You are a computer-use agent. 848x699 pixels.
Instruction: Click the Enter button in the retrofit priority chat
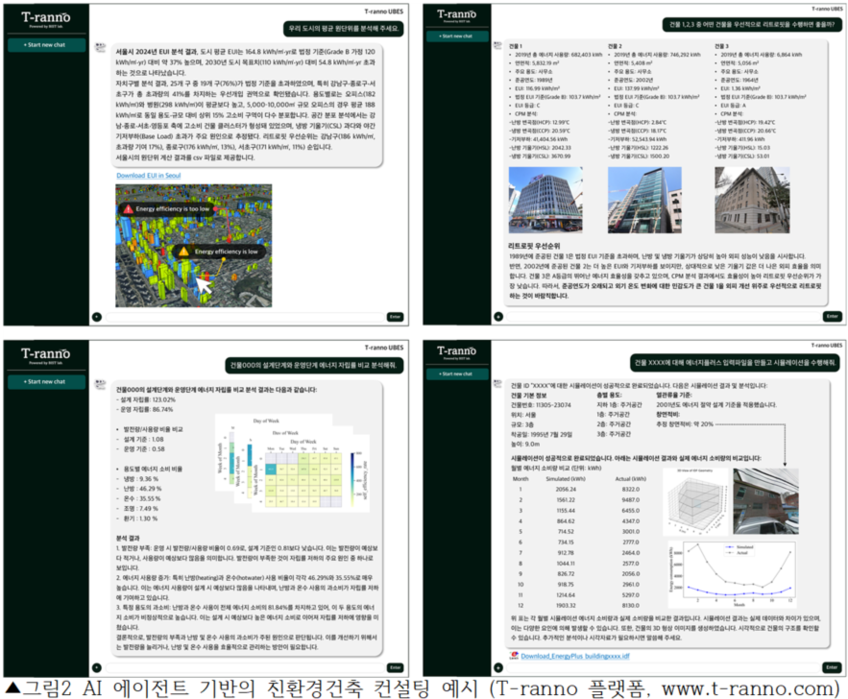(x=832, y=316)
